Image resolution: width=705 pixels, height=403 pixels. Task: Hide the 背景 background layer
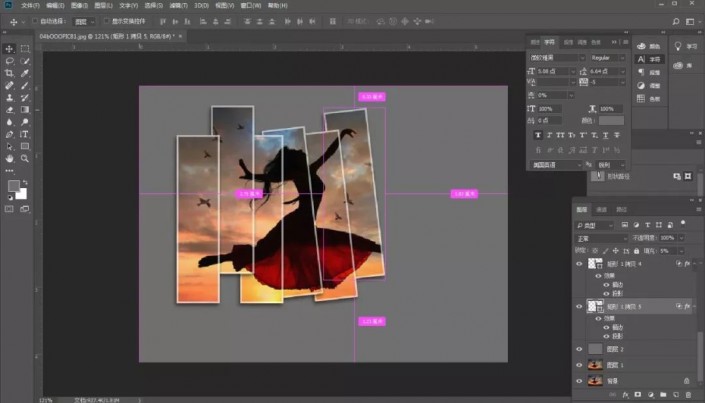579,381
